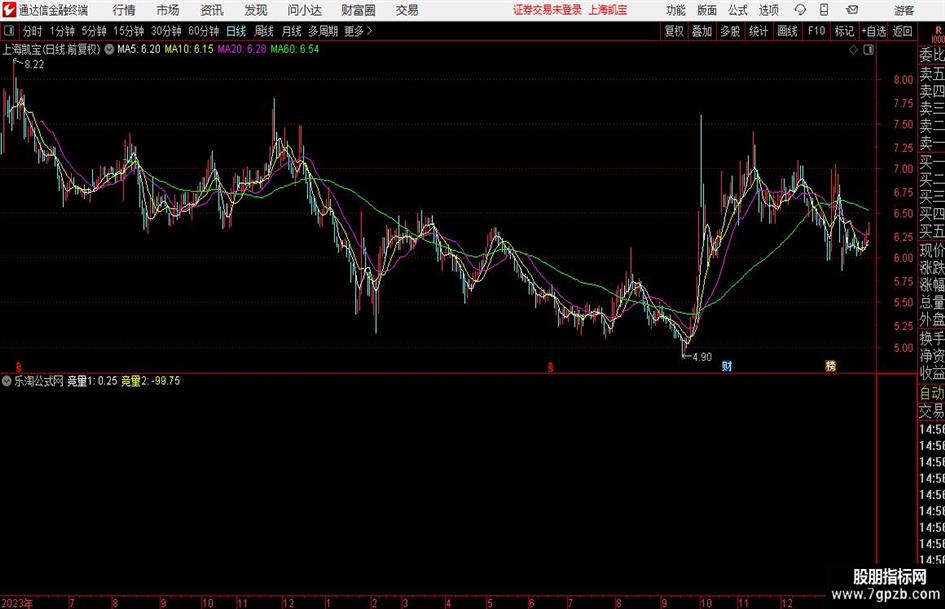Image resolution: width=945 pixels, height=609 pixels.
Task: Click the 竞量2: -99.75 indicator value
Action: click(151, 381)
